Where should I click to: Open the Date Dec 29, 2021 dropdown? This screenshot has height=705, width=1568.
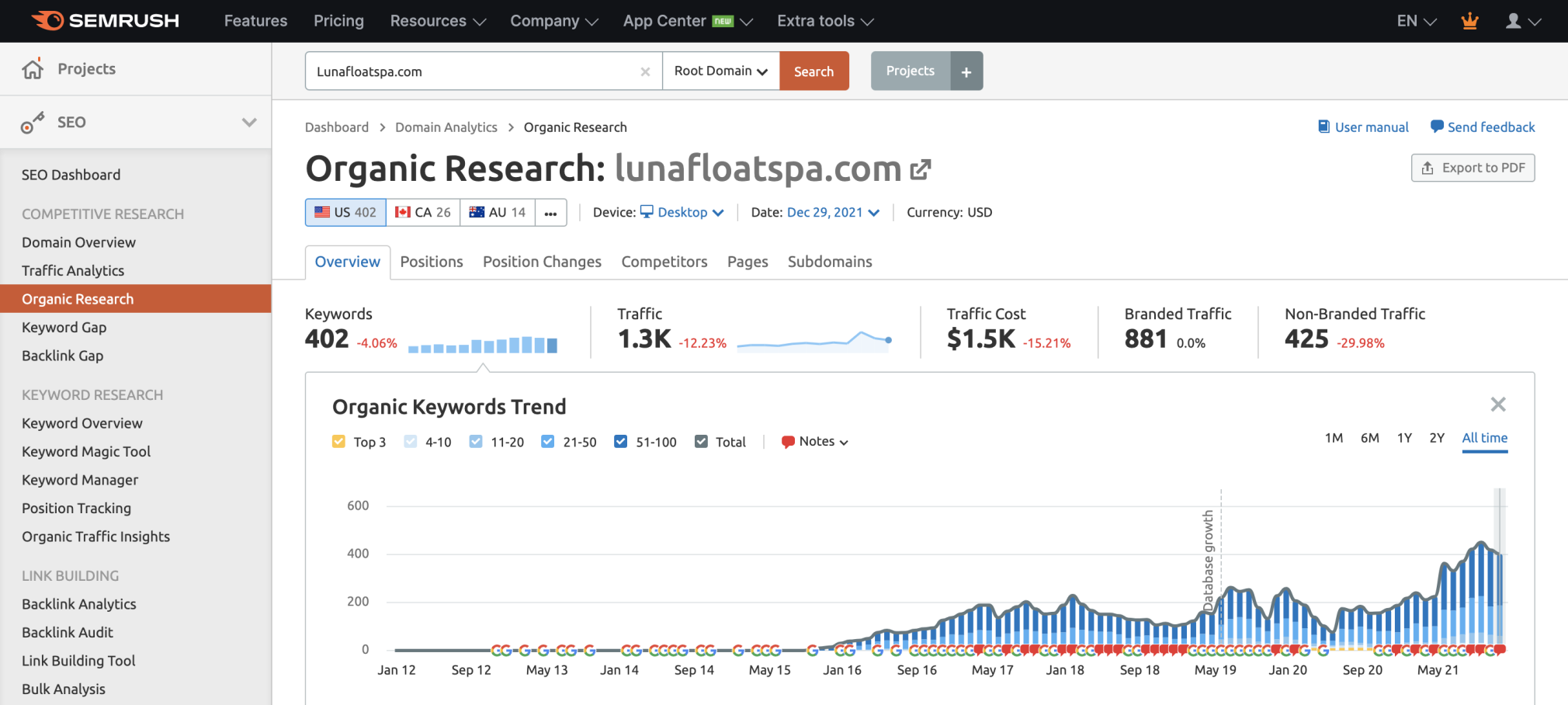point(833,212)
